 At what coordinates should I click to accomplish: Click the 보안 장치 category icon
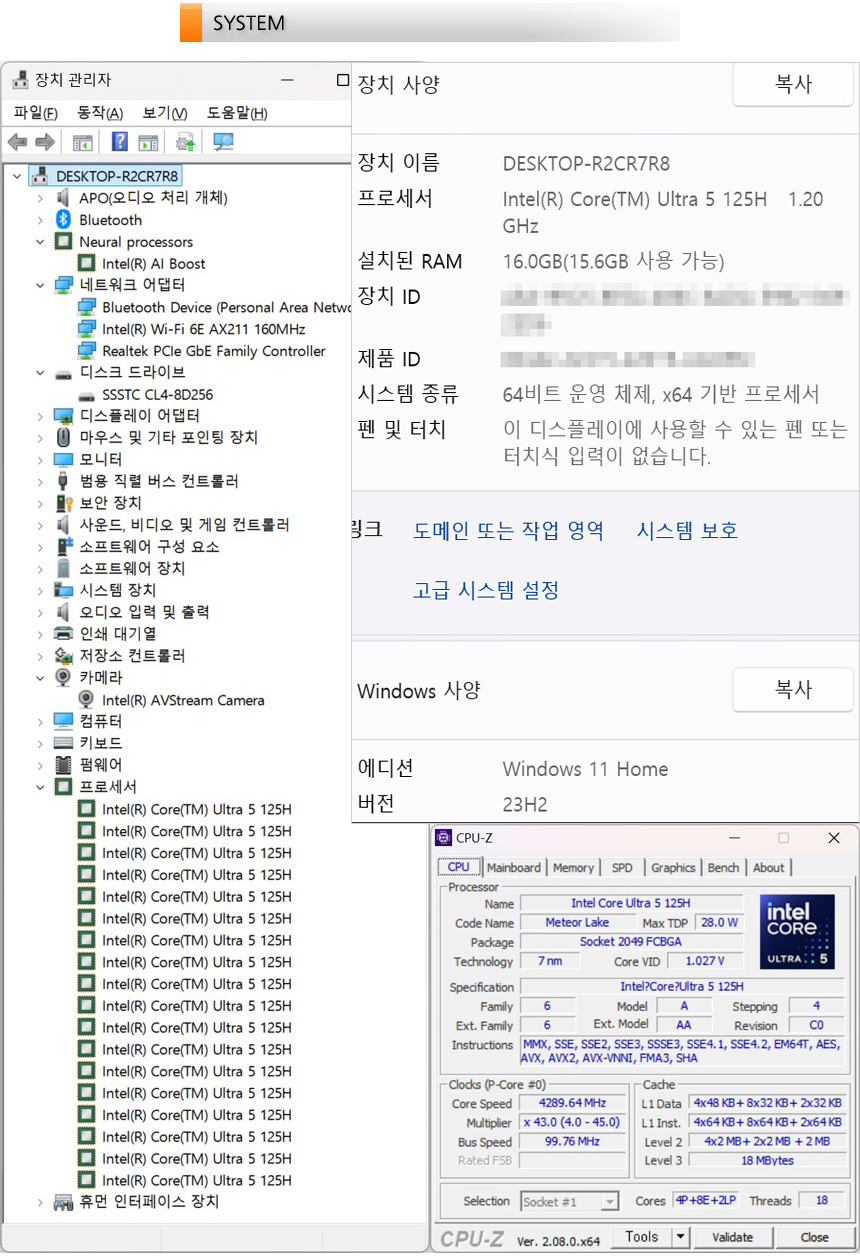(x=63, y=503)
